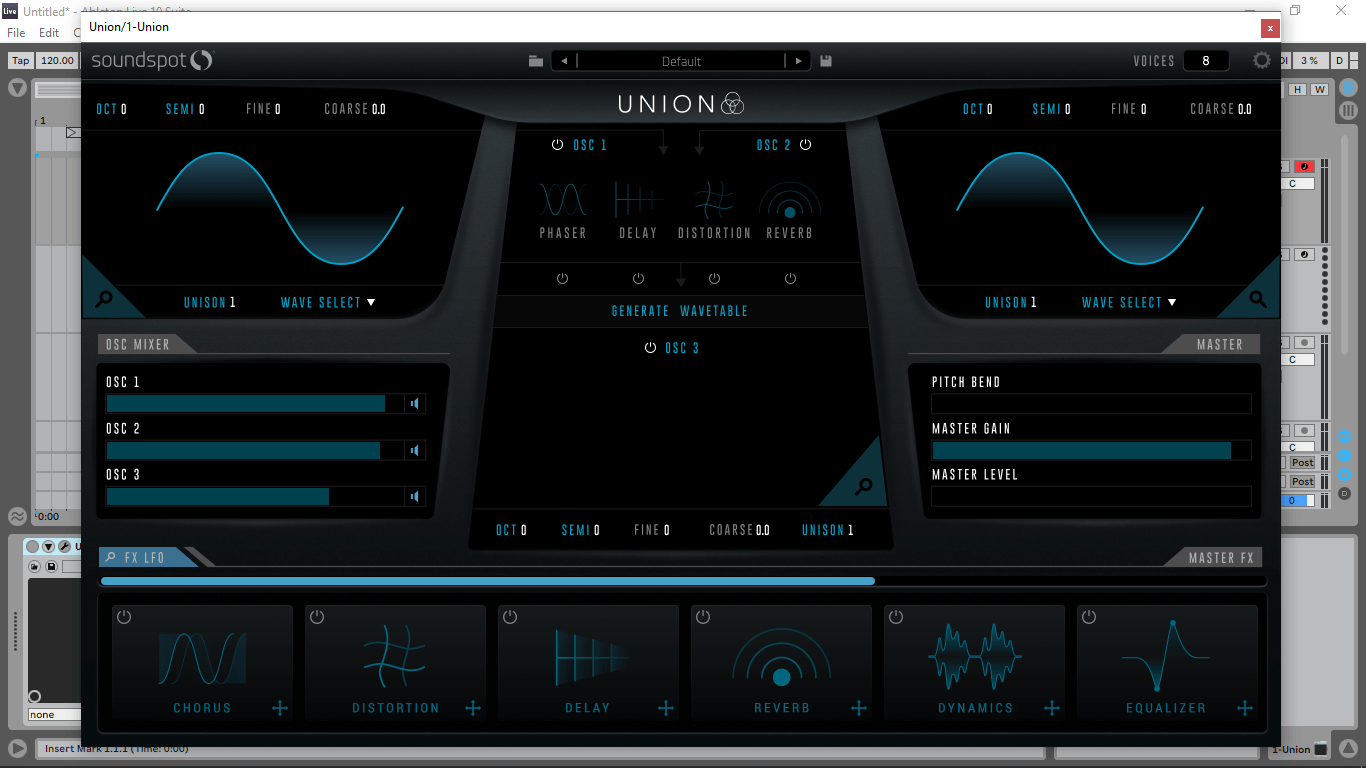Image resolution: width=1366 pixels, height=768 pixels.
Task: Click the Pitch Bend bar
Action: click(1091, 404)
